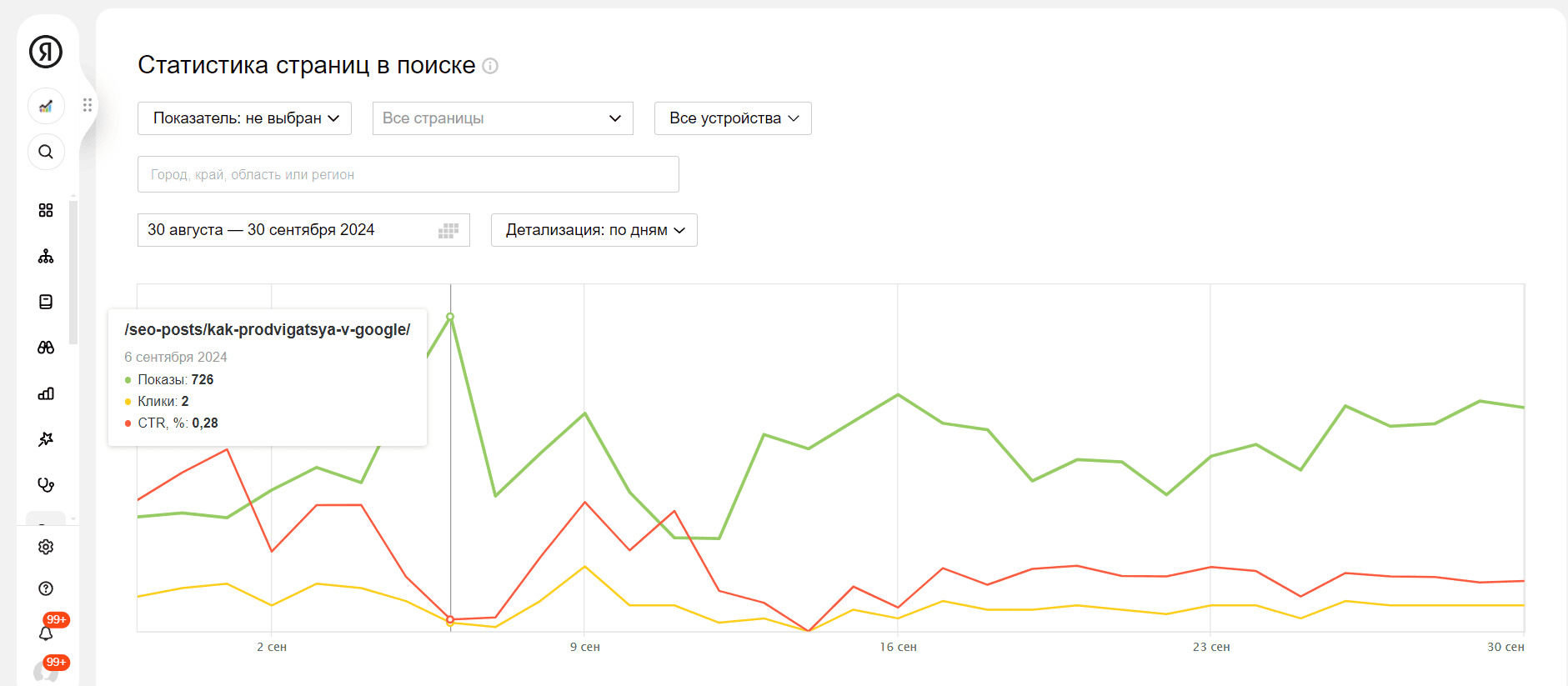Image resolution: width=1568 pixels, height=686 pixels.
Task: Click the '30 сен' axis label
Action: click(1505, 647)
